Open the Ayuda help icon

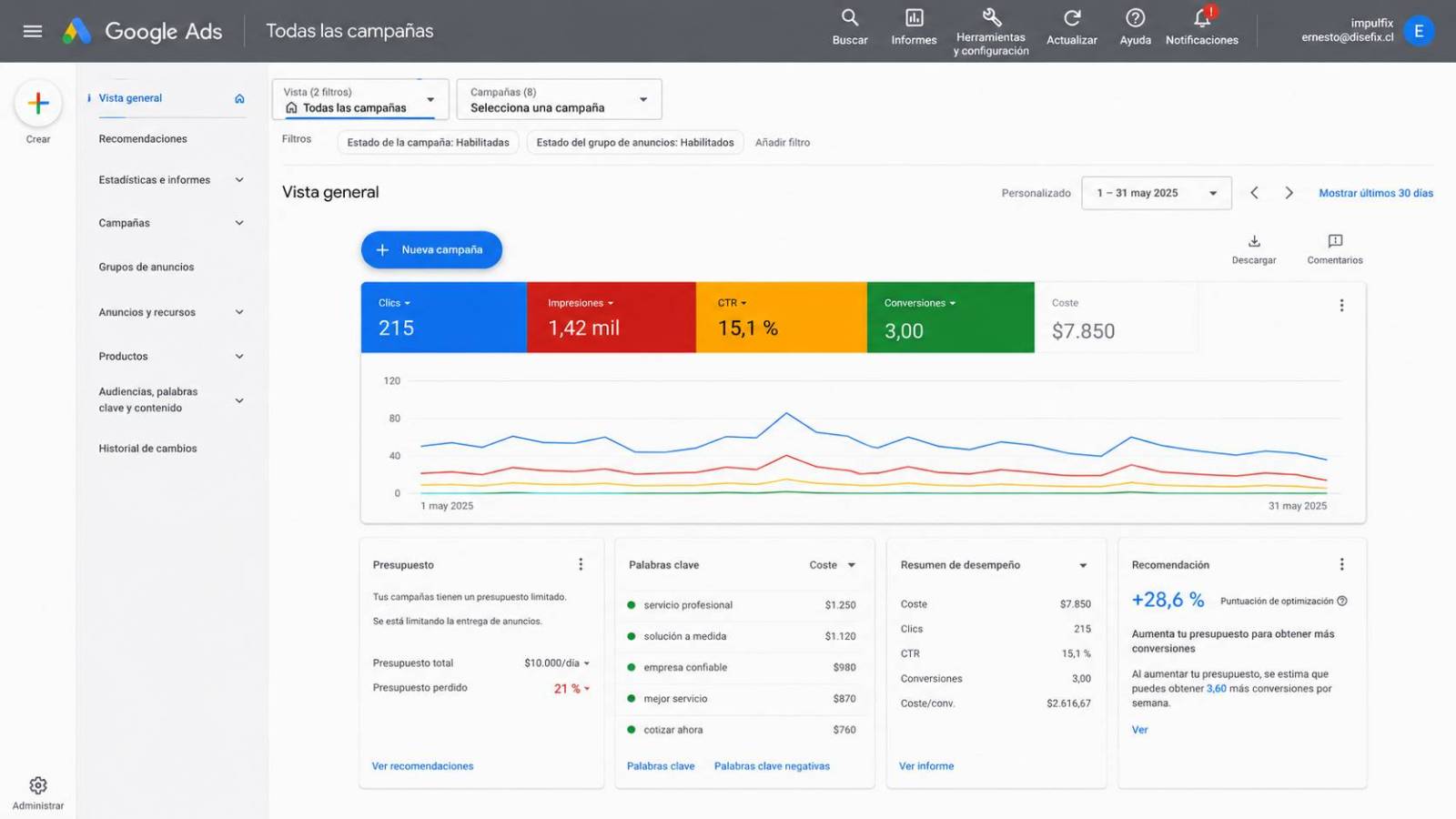(1135, 27)
